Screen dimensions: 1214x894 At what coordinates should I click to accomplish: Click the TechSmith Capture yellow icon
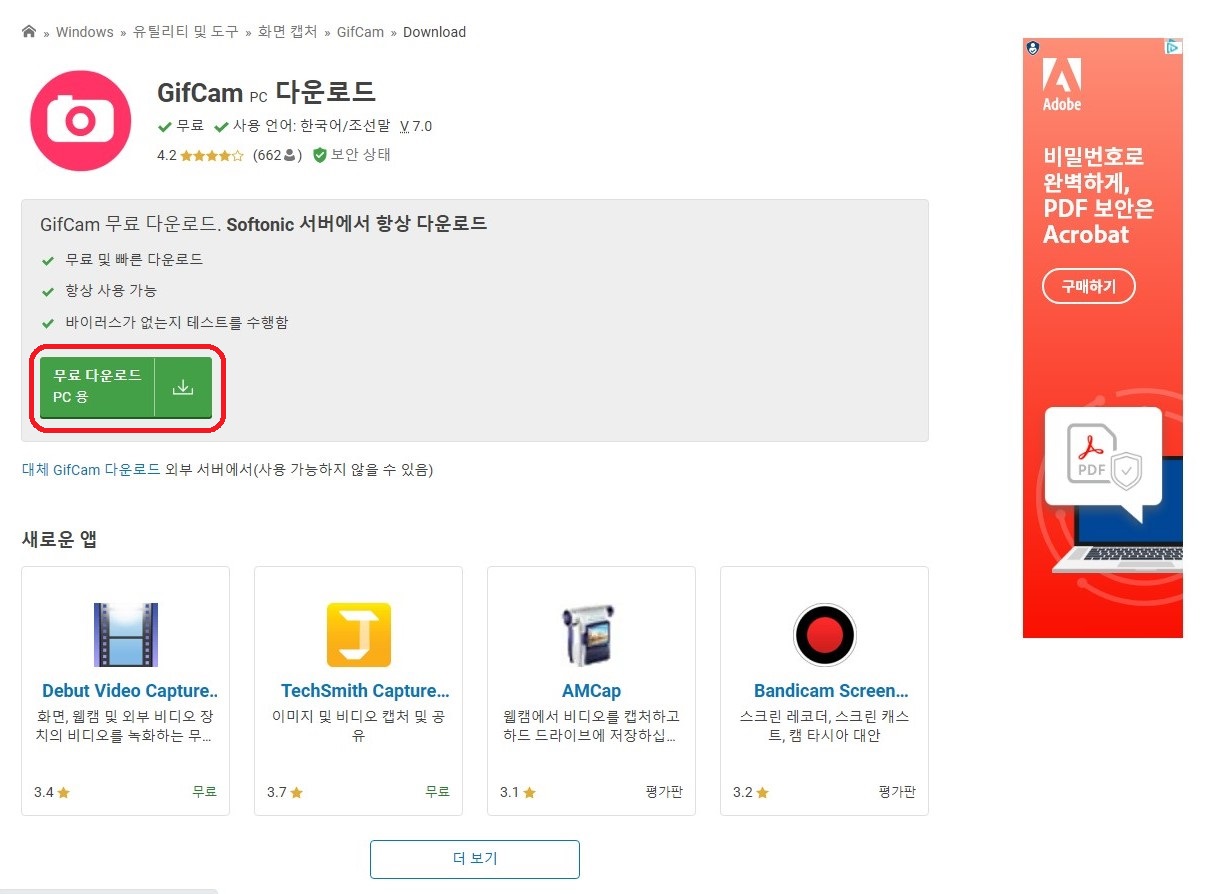click(359, 635)
